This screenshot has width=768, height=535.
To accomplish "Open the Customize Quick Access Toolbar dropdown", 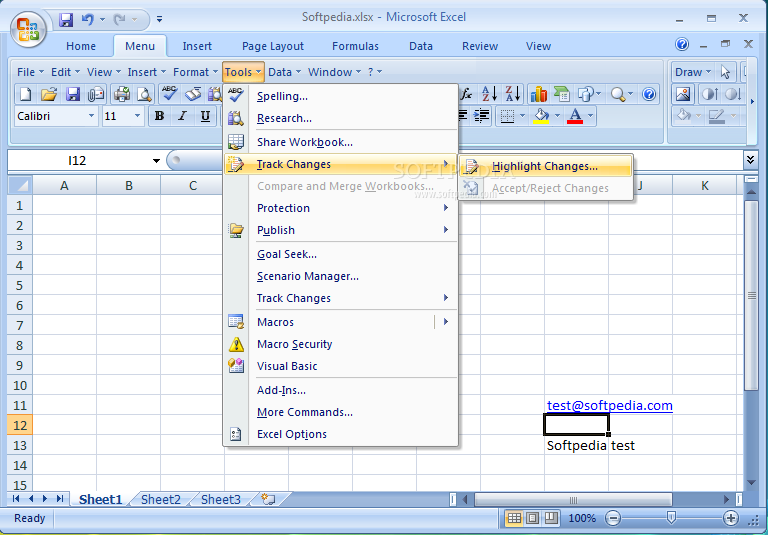I will (x=160, y=20).
